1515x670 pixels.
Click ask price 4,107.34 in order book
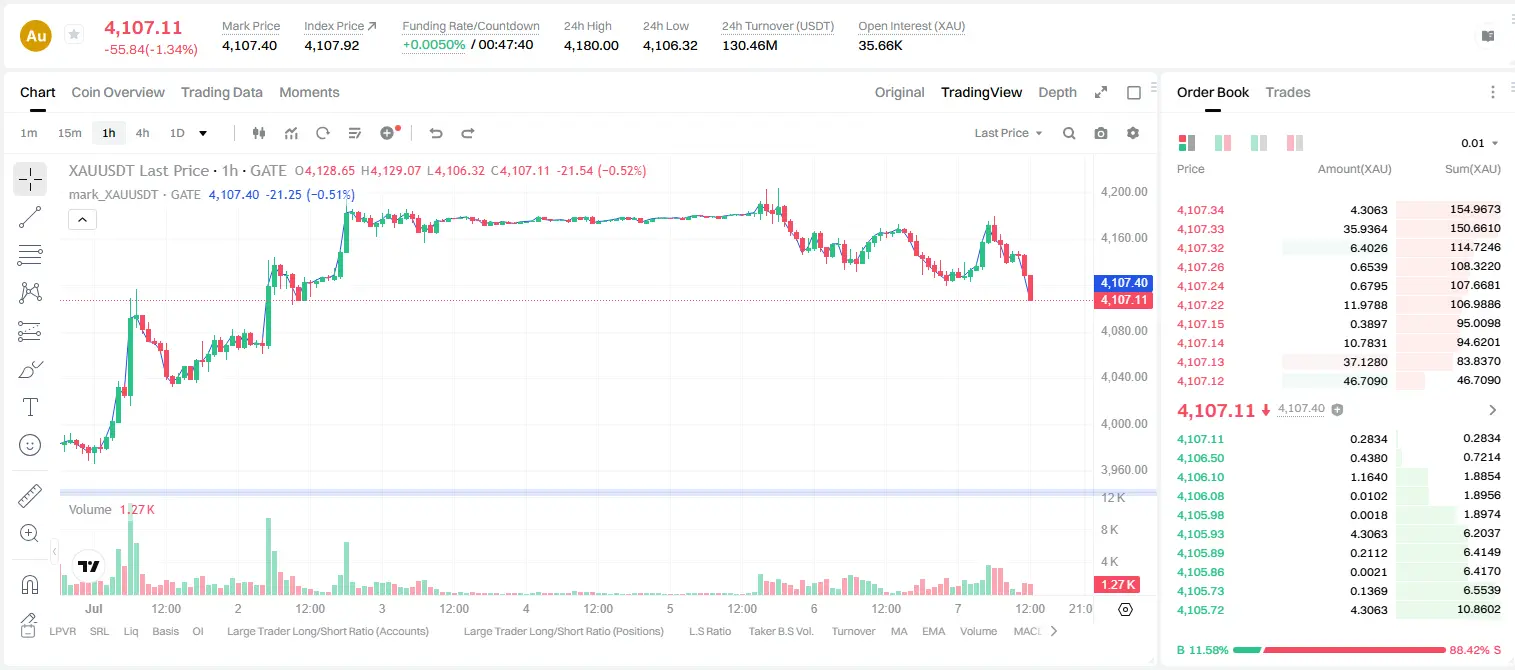[1201, 210]
